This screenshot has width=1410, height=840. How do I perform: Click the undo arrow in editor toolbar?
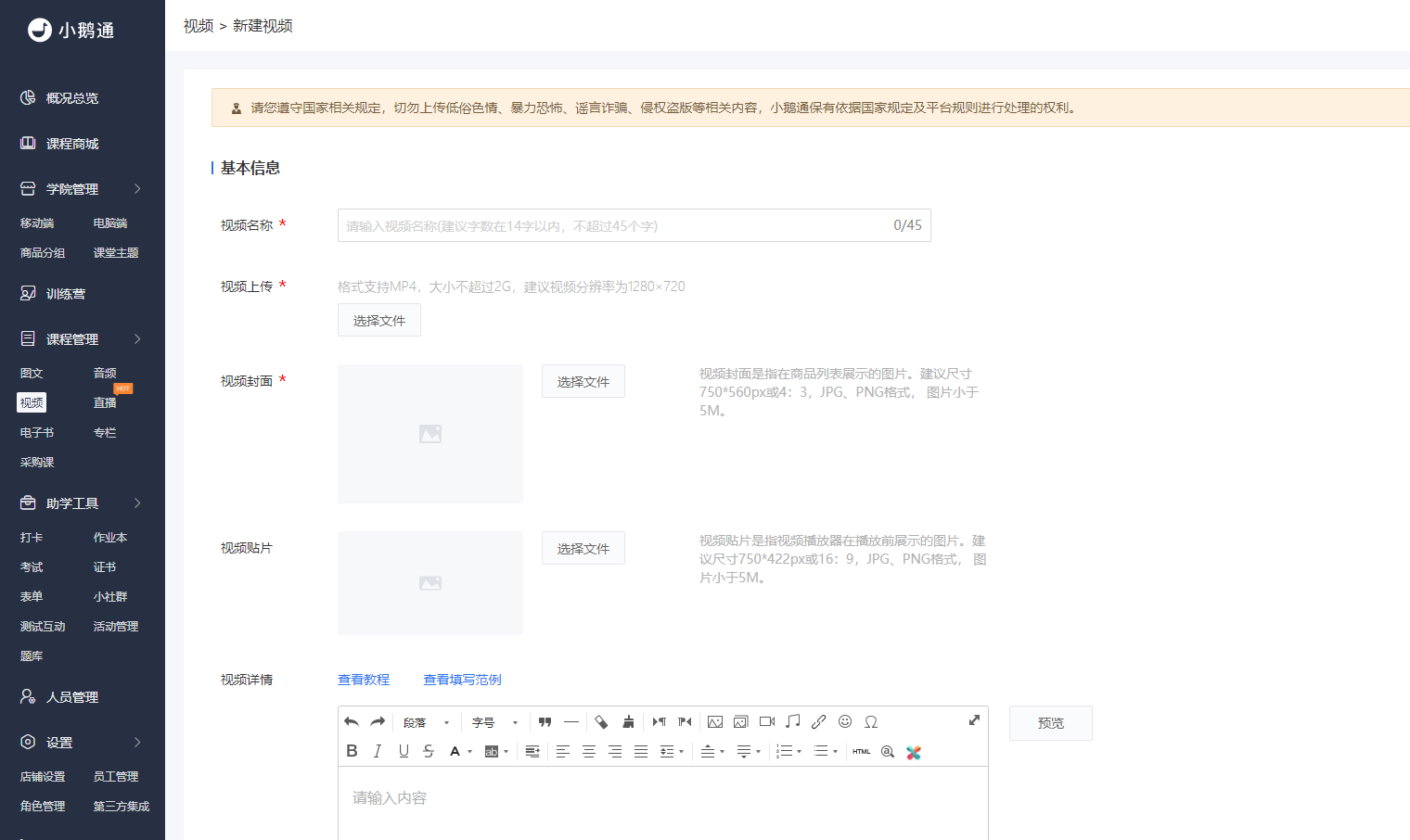[352, 722]
